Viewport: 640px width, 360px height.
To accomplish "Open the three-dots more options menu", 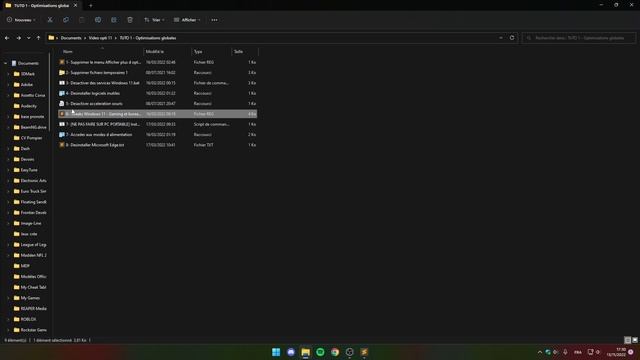I will (x=214, y=20).
